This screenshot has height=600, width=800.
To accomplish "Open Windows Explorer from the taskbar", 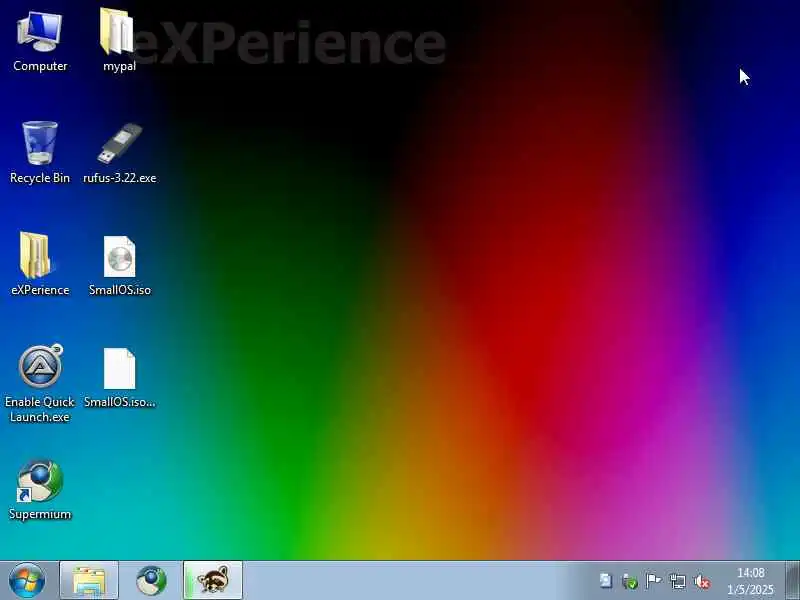I will 89,581.
